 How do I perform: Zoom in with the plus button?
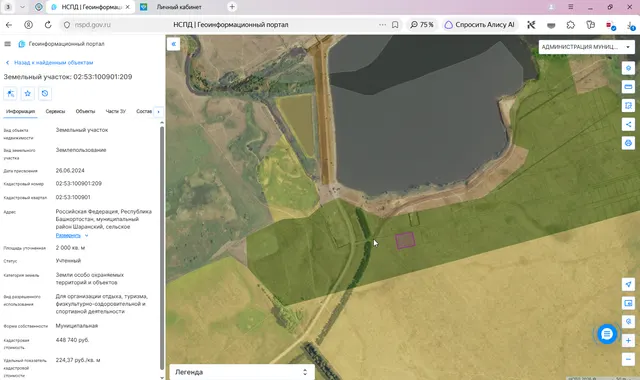[628, 340]
